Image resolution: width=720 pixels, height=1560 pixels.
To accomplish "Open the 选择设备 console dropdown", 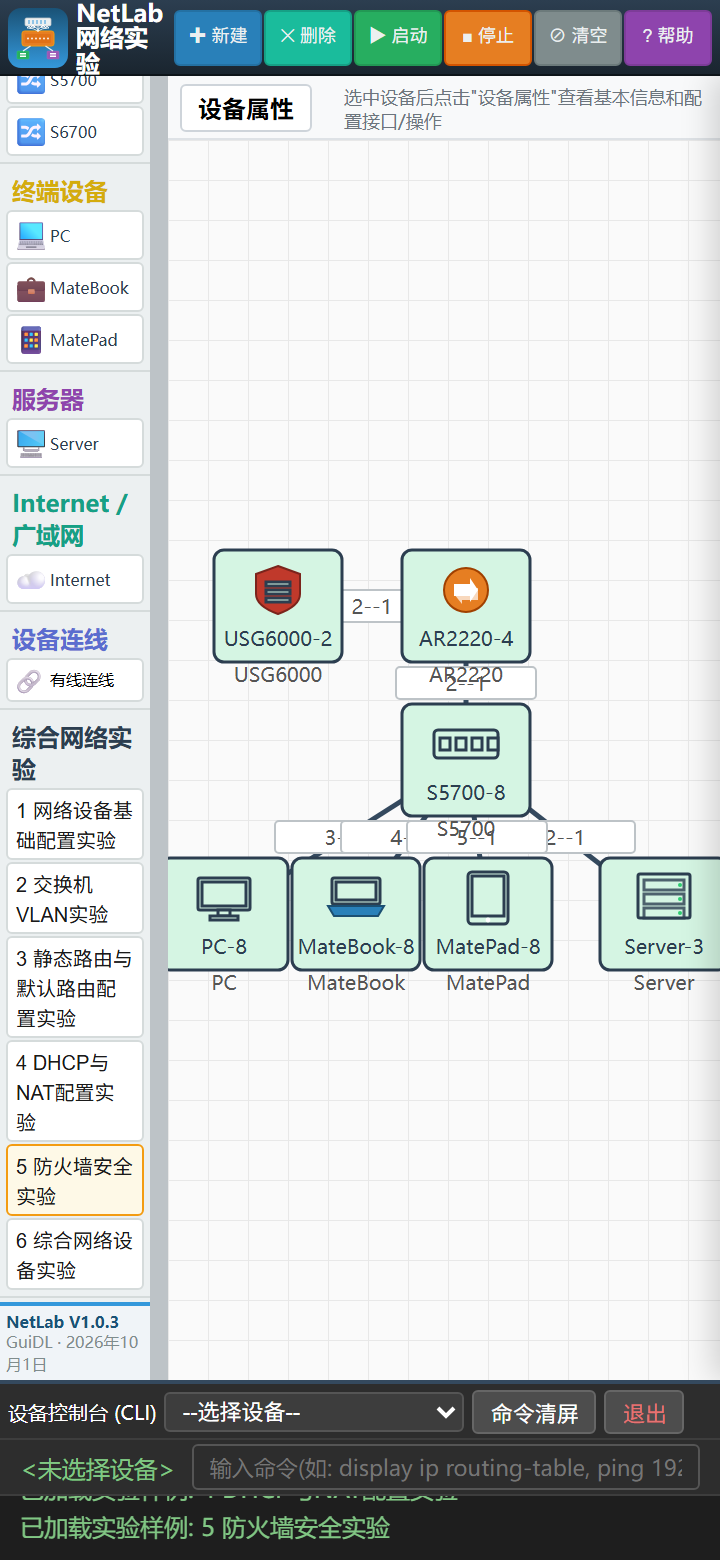I will [x=314, y=1412].
